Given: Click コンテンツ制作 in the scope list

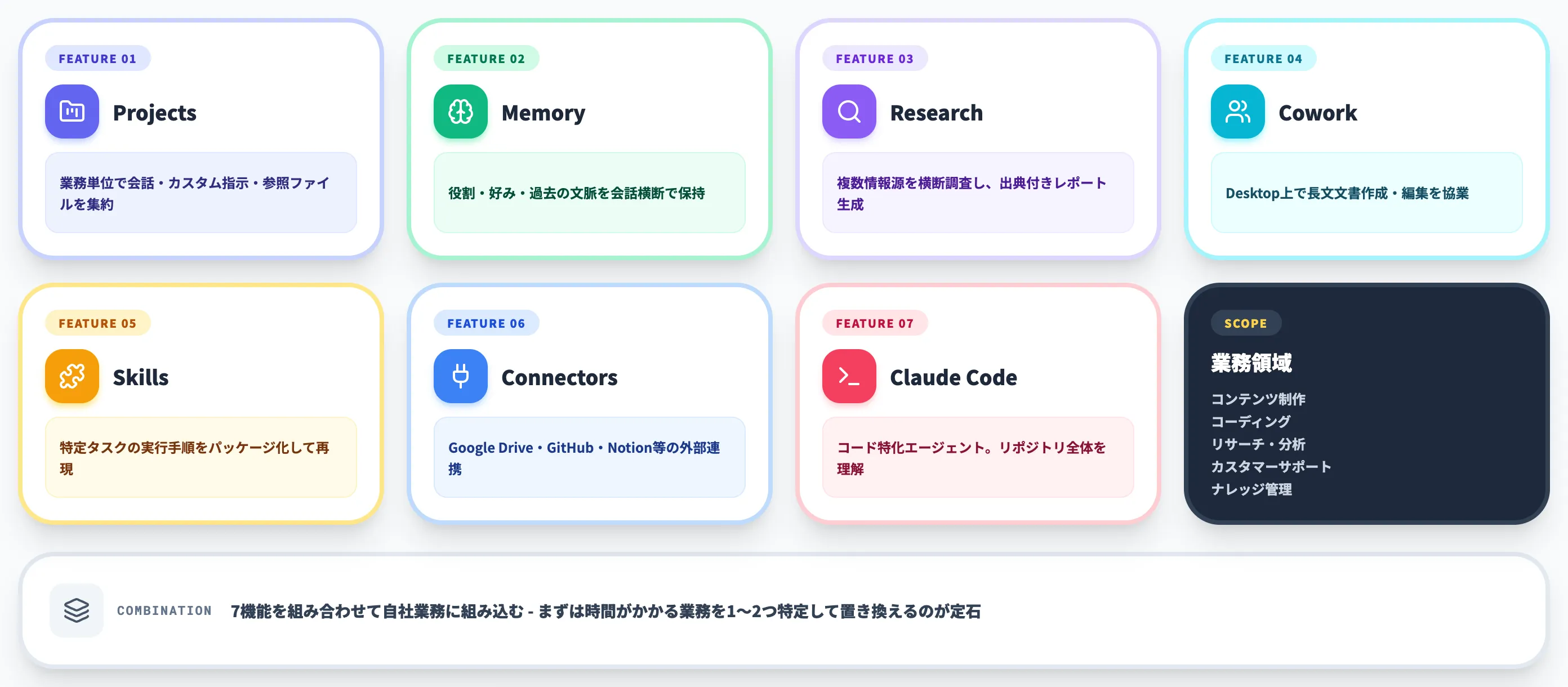Looking at the screenshot, I should [x=1258, y=399].
